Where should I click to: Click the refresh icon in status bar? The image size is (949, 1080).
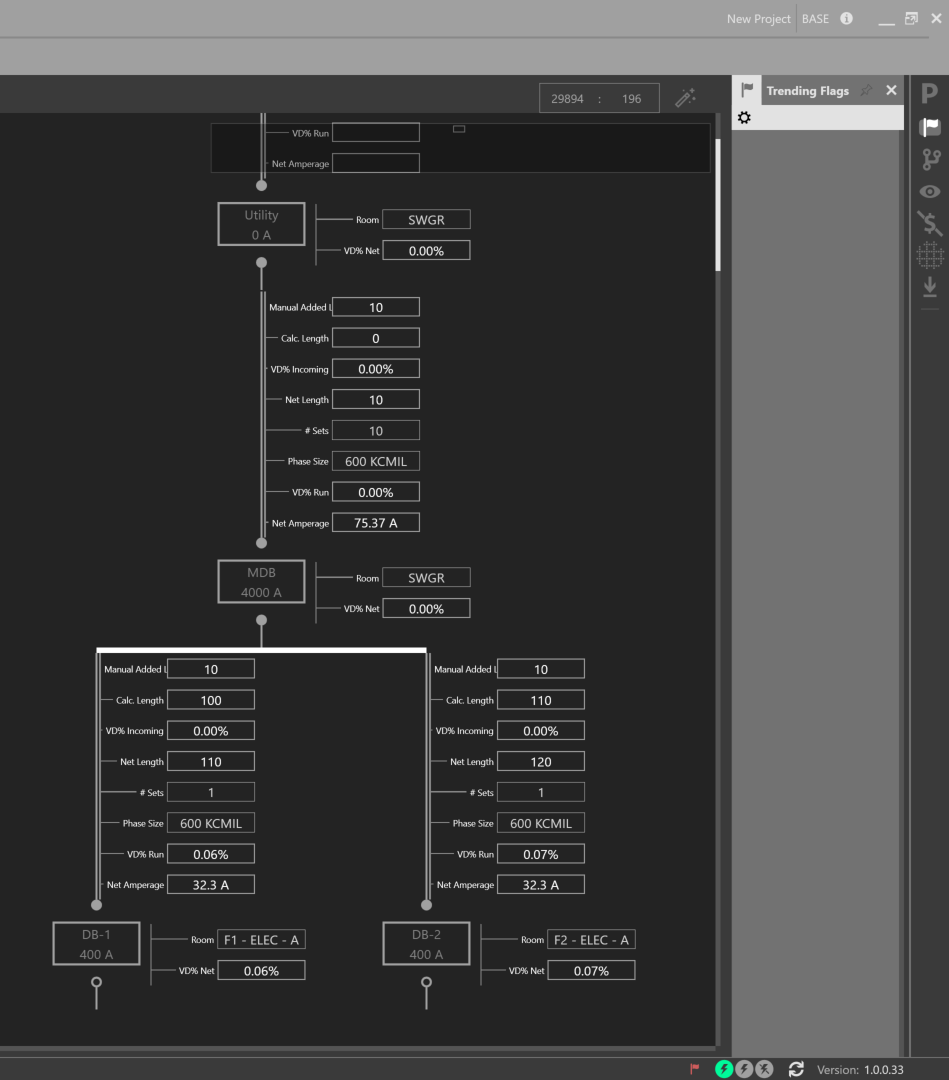tap(796, 1069)
